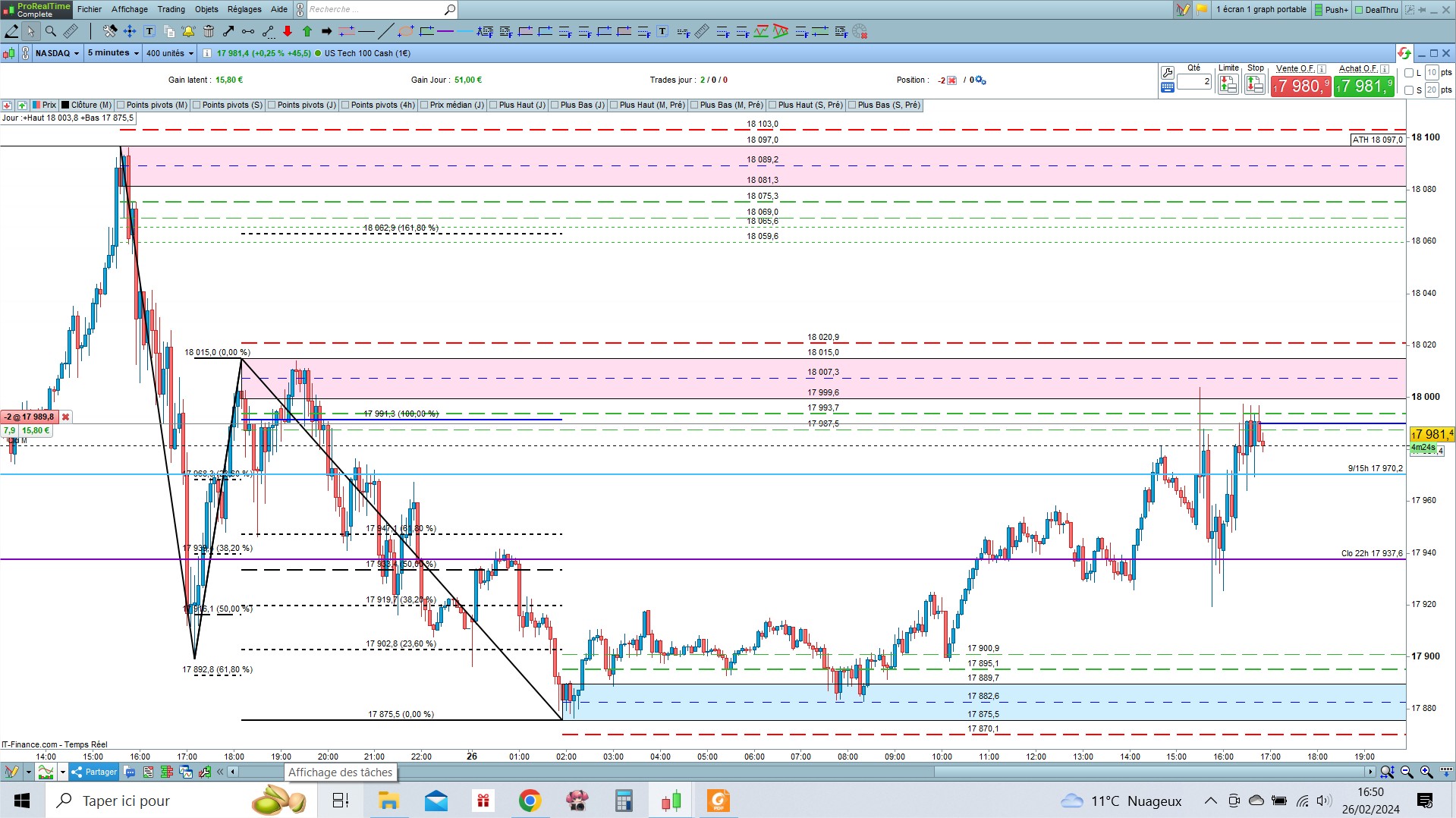Enable the L limit points checkbox
Image resolution: width=1456 pixels, height=818 pixels.
click(x=1409, y=73)
